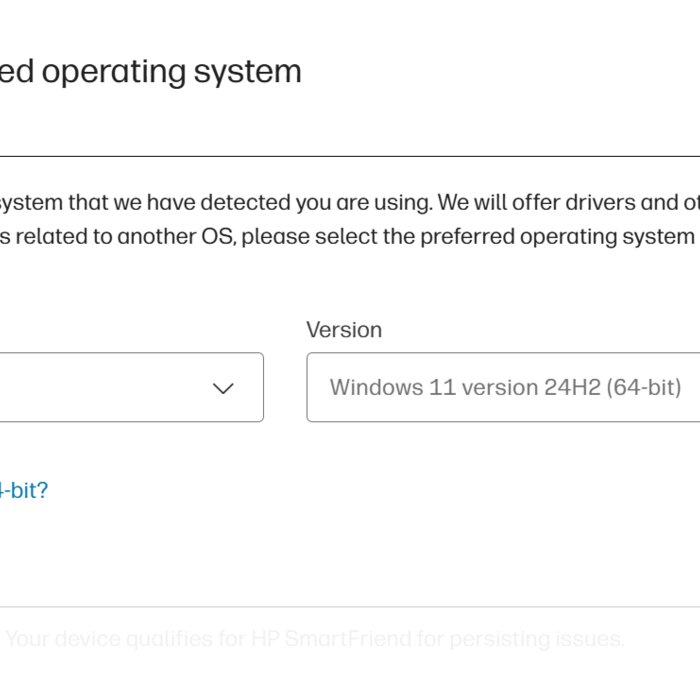Click the divider line above the SmartFriend notice

tap(350, 607)
